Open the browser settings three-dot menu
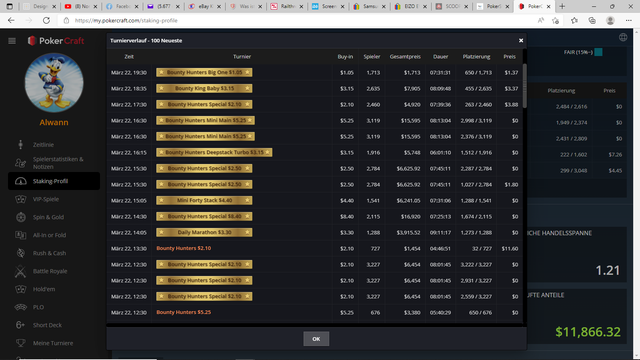Screen dimensions: 640x360 point(629,20)
